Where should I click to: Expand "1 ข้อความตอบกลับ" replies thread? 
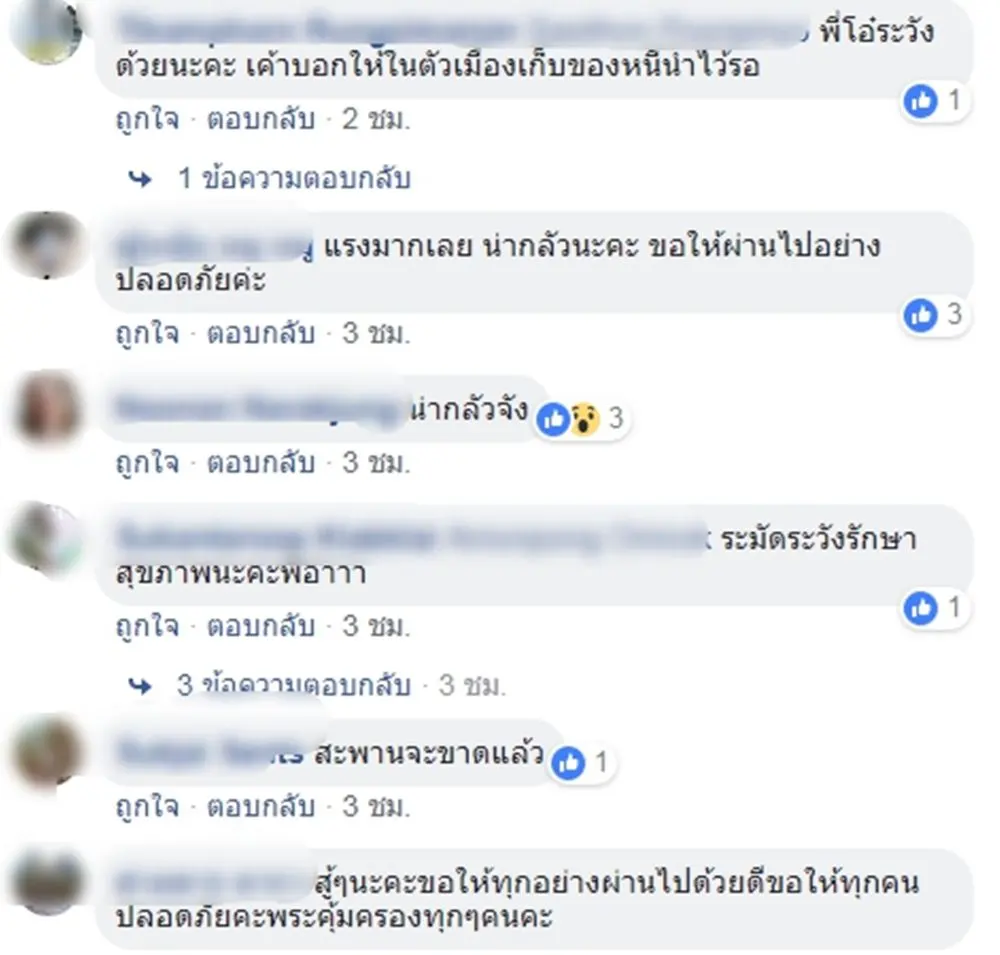coord(294,179)
